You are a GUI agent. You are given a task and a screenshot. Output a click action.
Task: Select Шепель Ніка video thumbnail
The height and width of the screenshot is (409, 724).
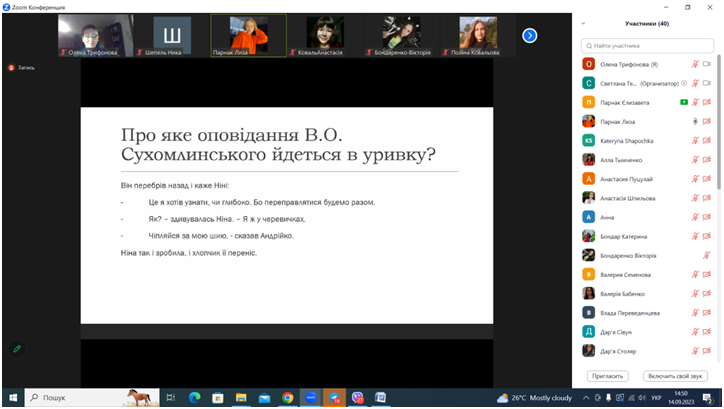pos(171,35)
